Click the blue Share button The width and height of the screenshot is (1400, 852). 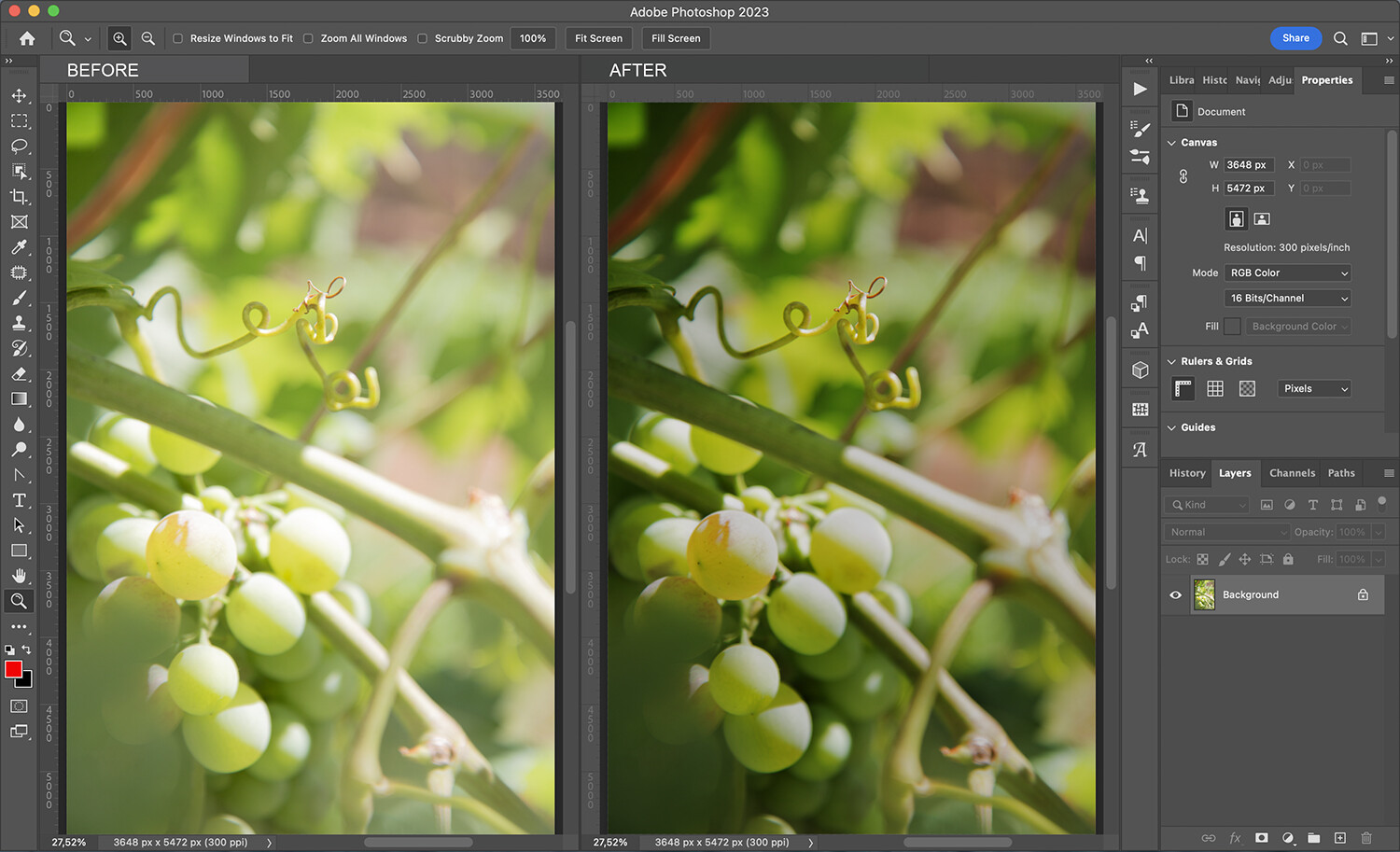coord(1295,38)
